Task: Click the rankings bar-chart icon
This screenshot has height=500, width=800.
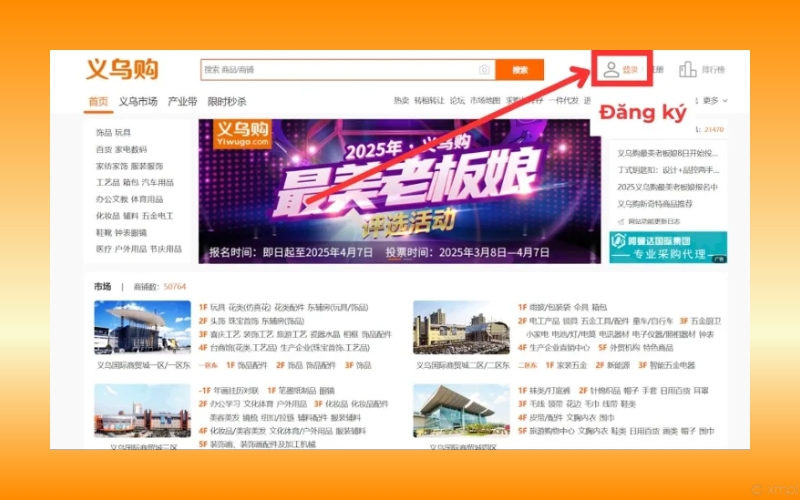Action: tap(687, 69)
